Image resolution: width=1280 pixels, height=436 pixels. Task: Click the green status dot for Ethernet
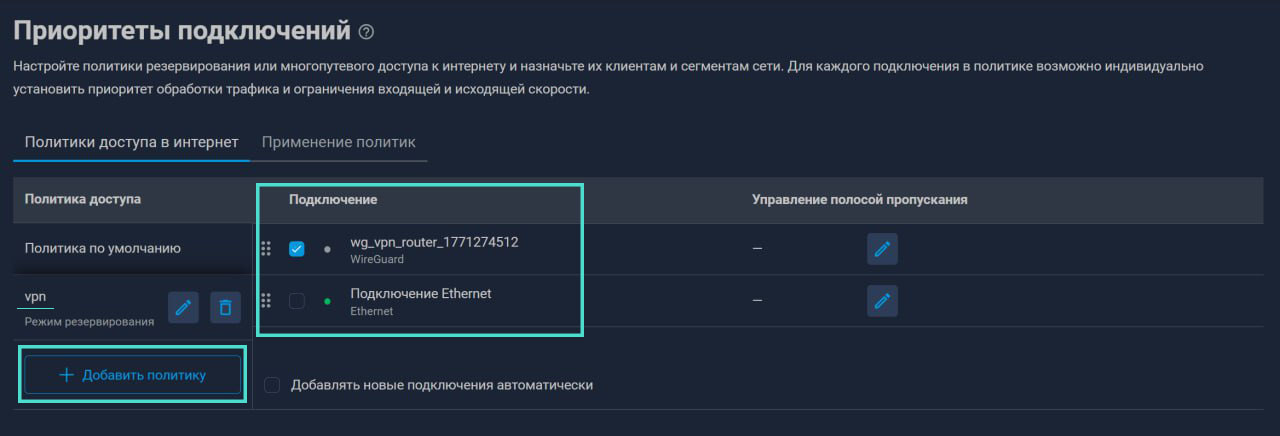[x=327, y=301]
